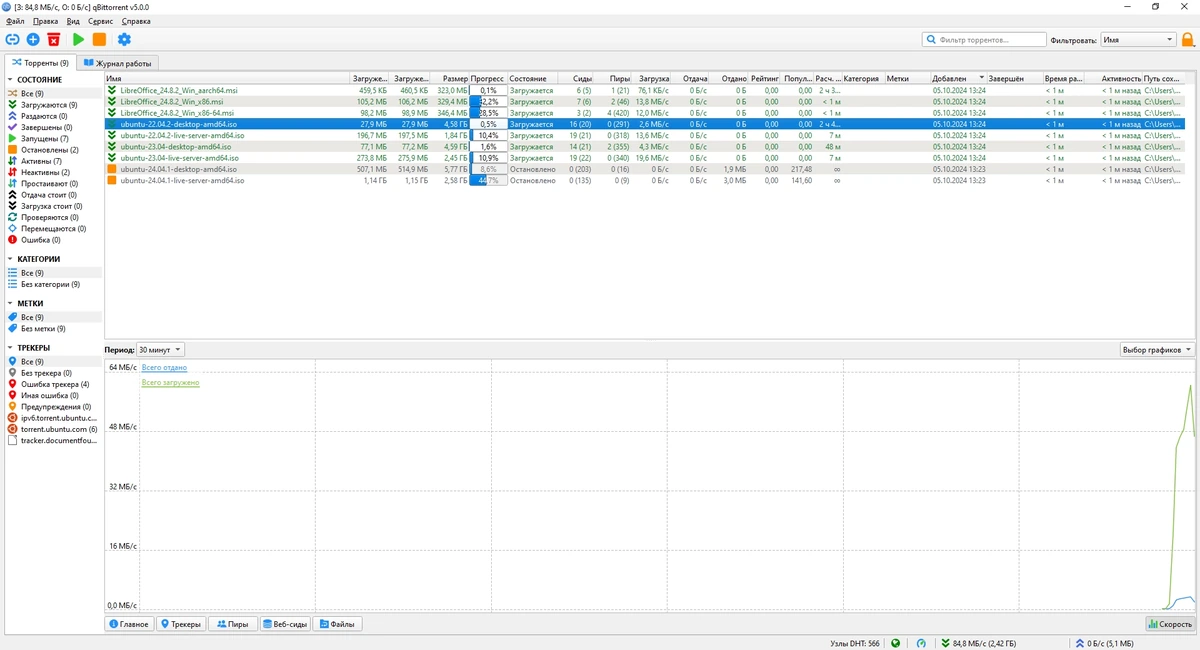
Task: Open the Трекеры bottom panel tab
Action: pos(181,624)
